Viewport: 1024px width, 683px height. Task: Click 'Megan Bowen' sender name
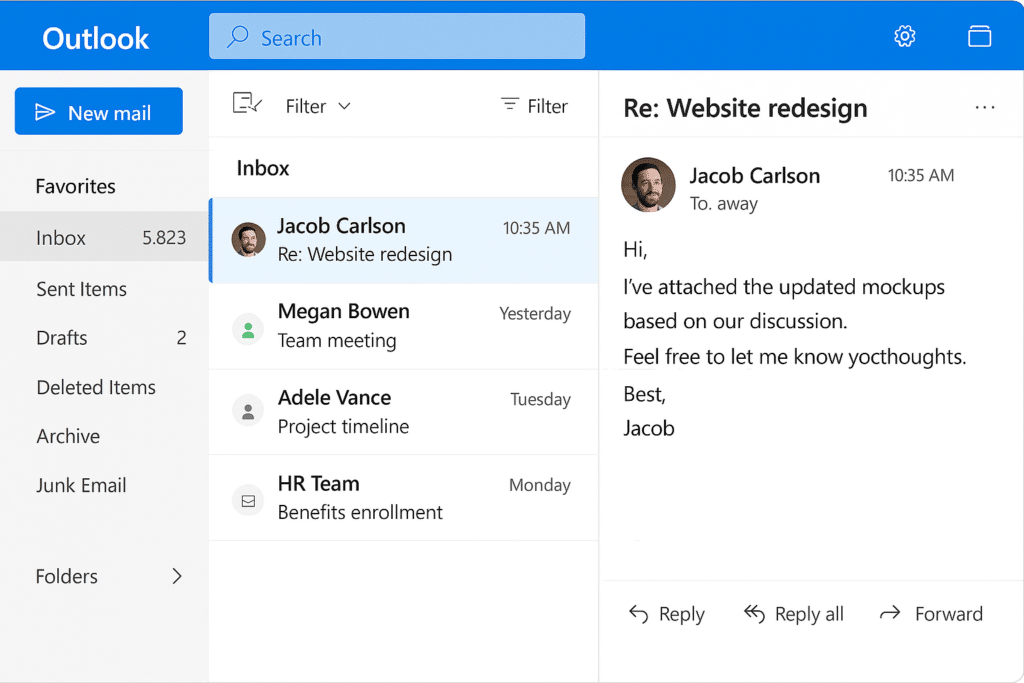344,311
